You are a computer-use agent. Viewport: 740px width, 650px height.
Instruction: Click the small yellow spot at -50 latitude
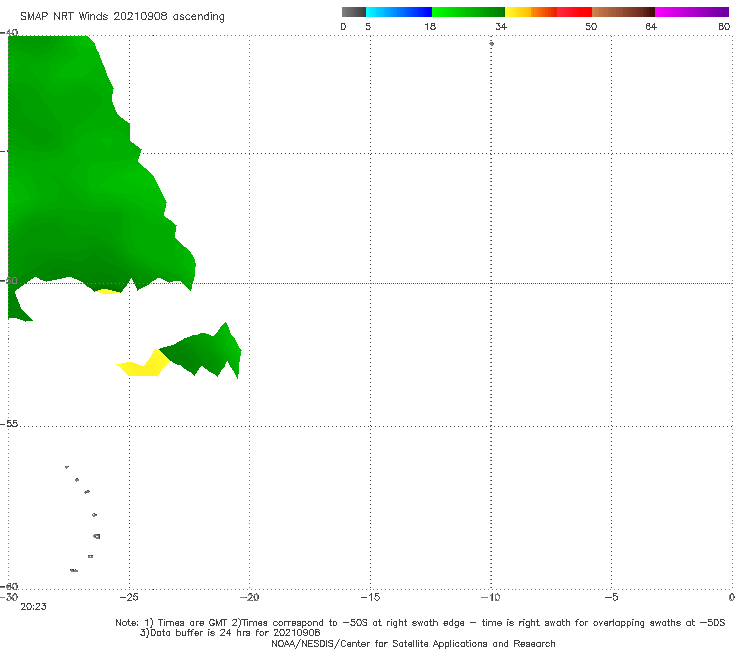point(108,291)
